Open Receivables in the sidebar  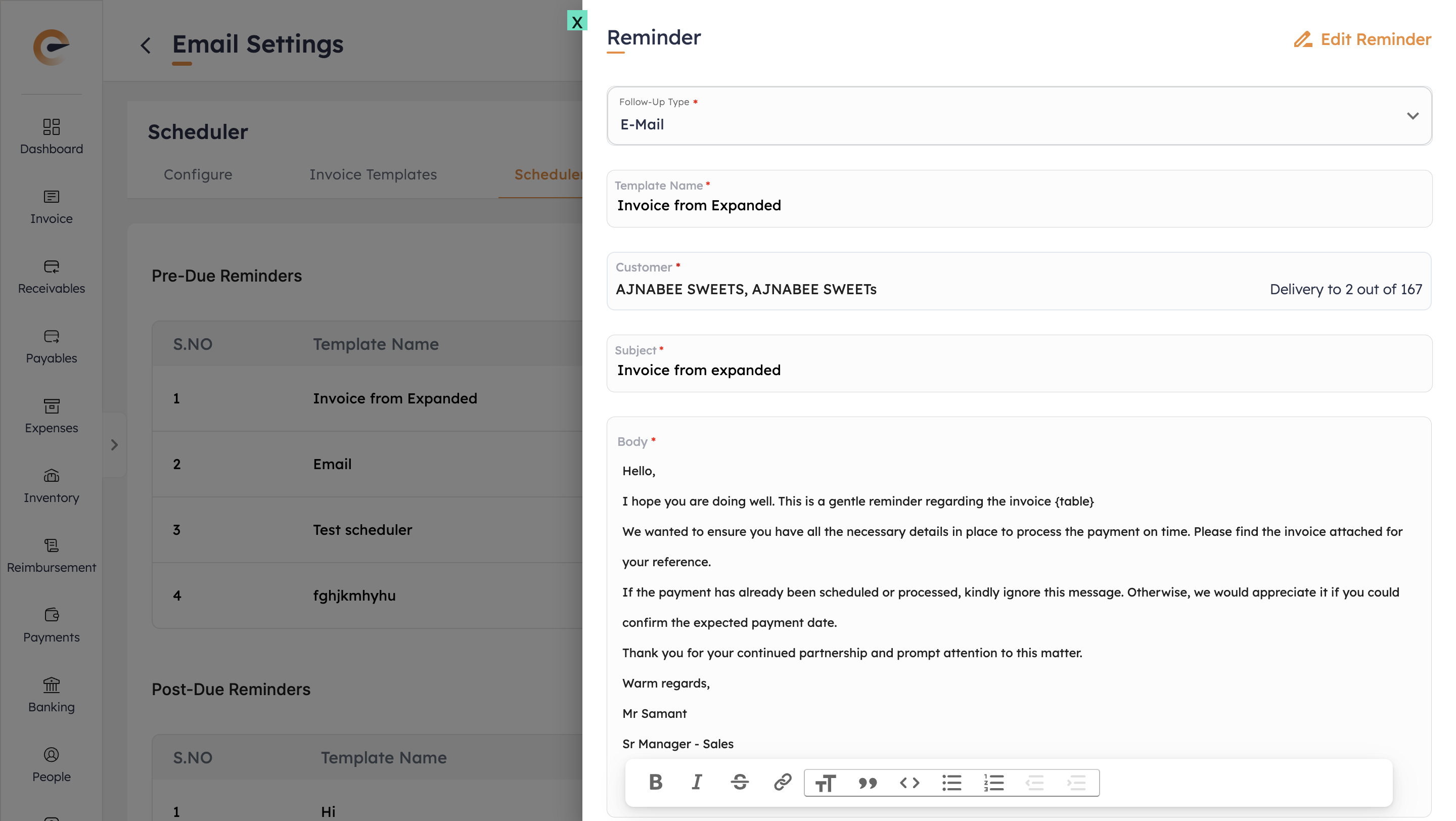pyautogui.click(x=52, y=277)
